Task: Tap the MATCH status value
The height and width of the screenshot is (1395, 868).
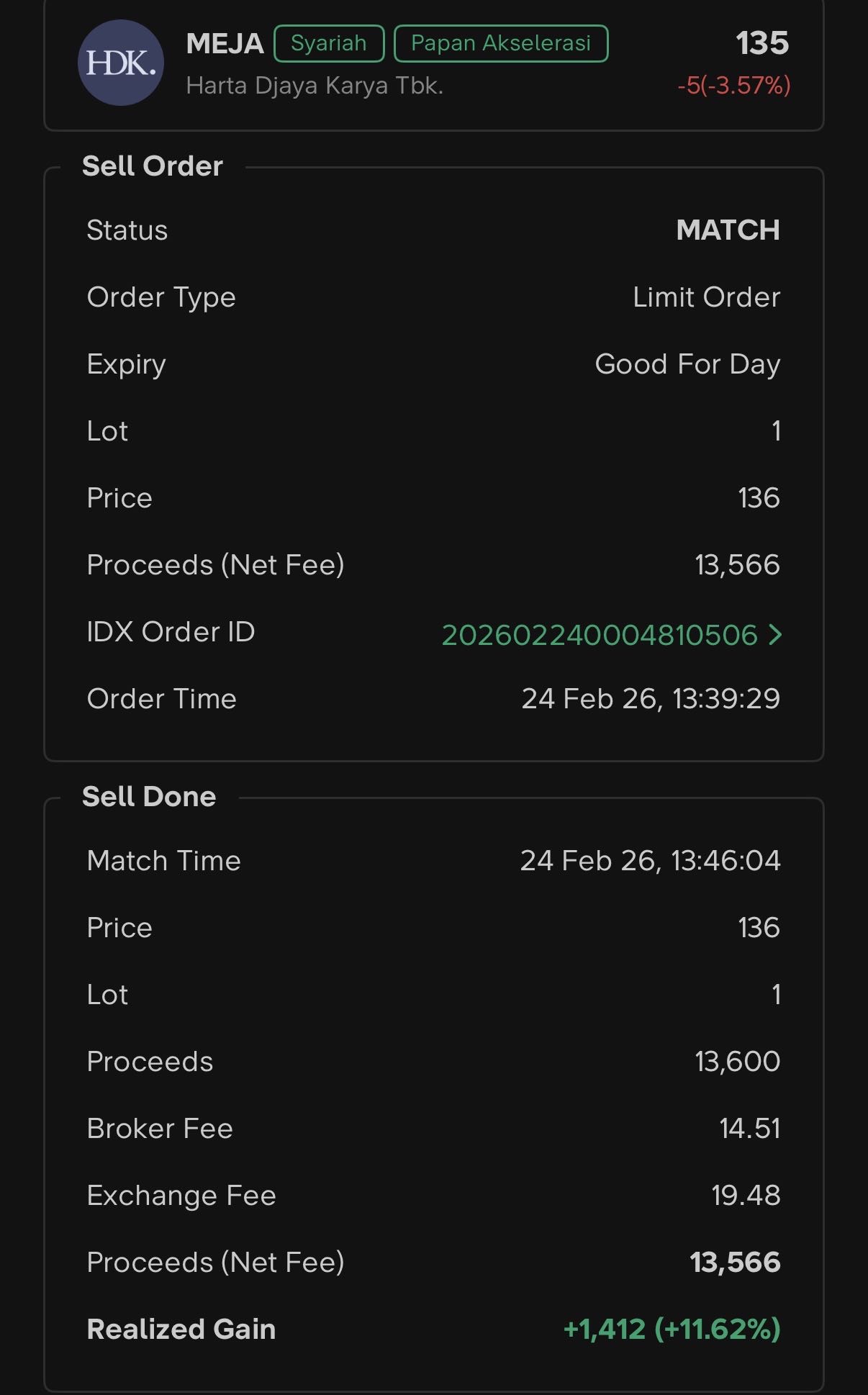Action: coord(728,230)
